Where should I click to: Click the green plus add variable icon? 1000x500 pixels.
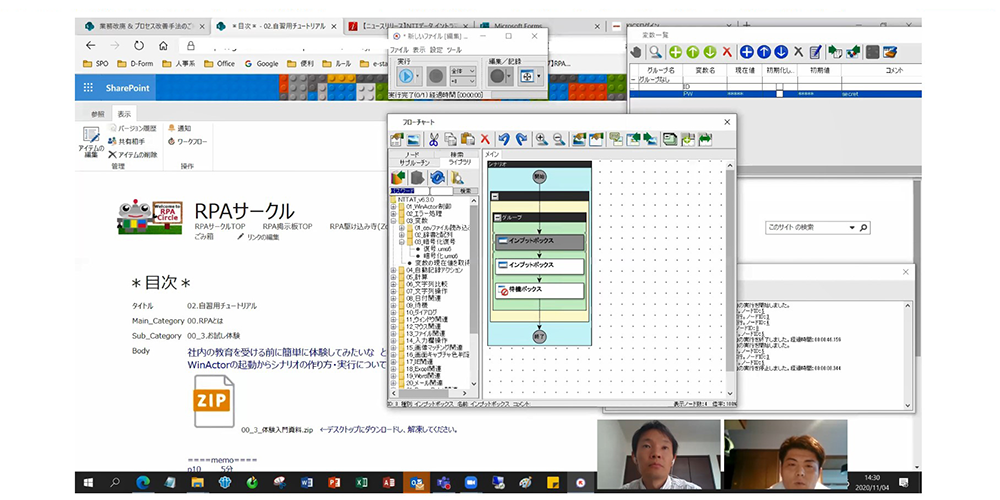click(676, 52)
